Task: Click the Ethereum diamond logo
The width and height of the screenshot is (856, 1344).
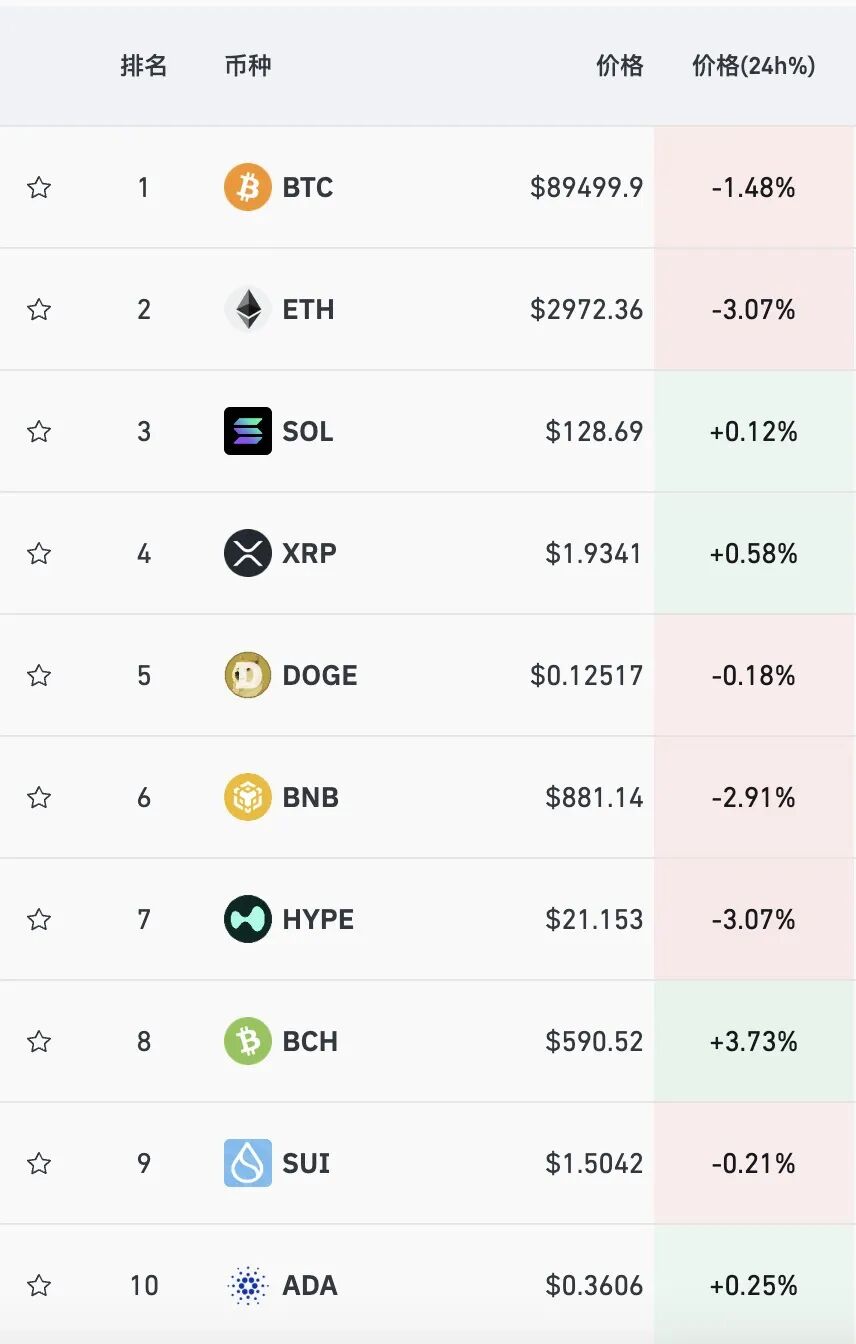Action: pyautogui.click(x=247, y=309)
